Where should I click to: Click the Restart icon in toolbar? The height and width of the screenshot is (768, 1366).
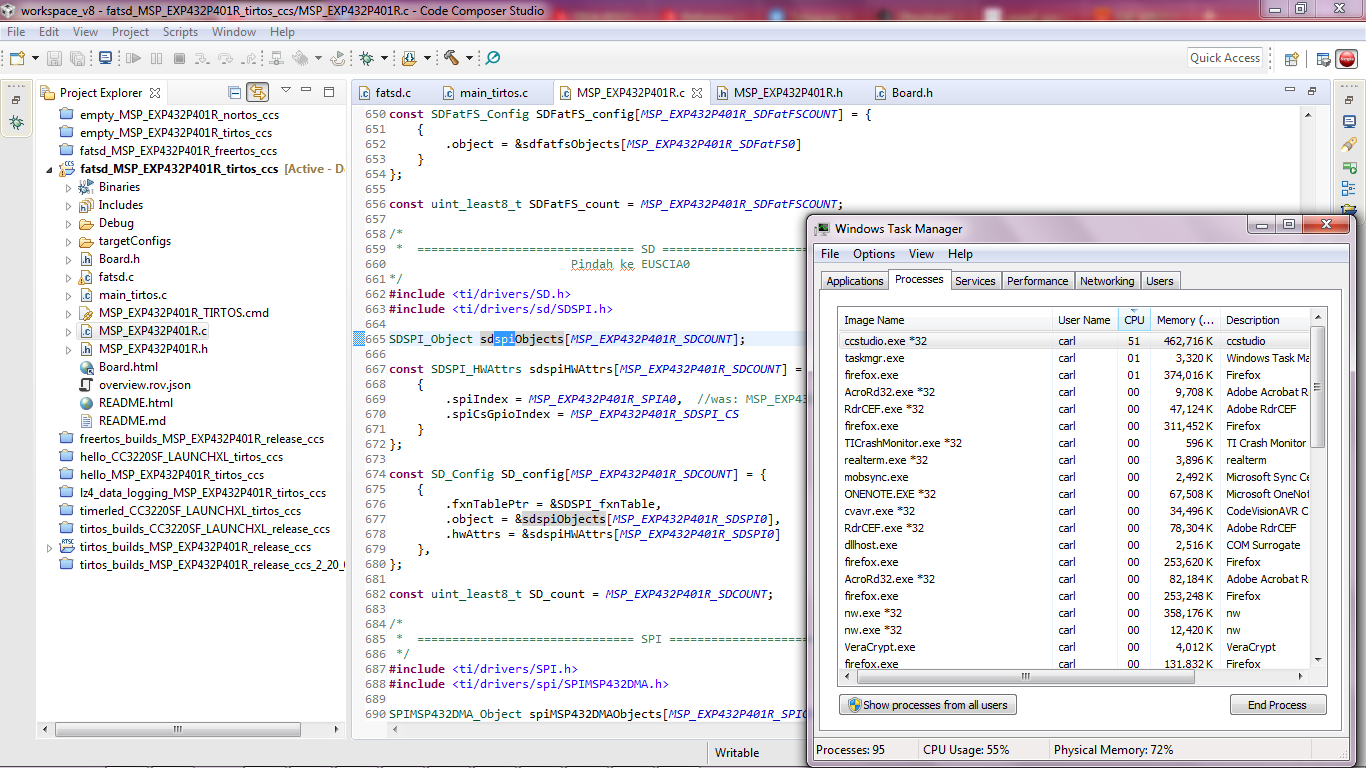click(x=338, y=58)
